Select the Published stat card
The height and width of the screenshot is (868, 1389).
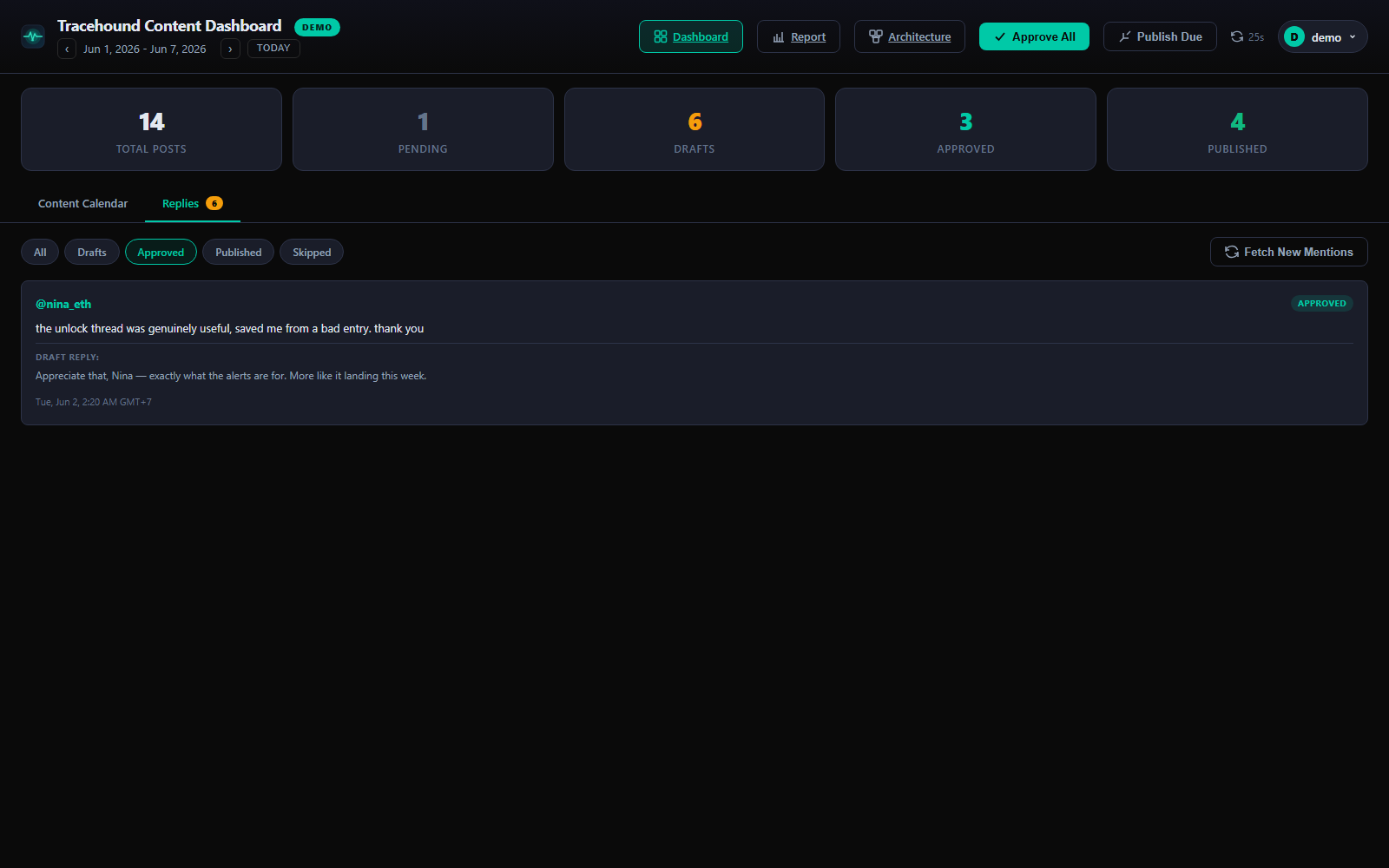coord(1237,129)
